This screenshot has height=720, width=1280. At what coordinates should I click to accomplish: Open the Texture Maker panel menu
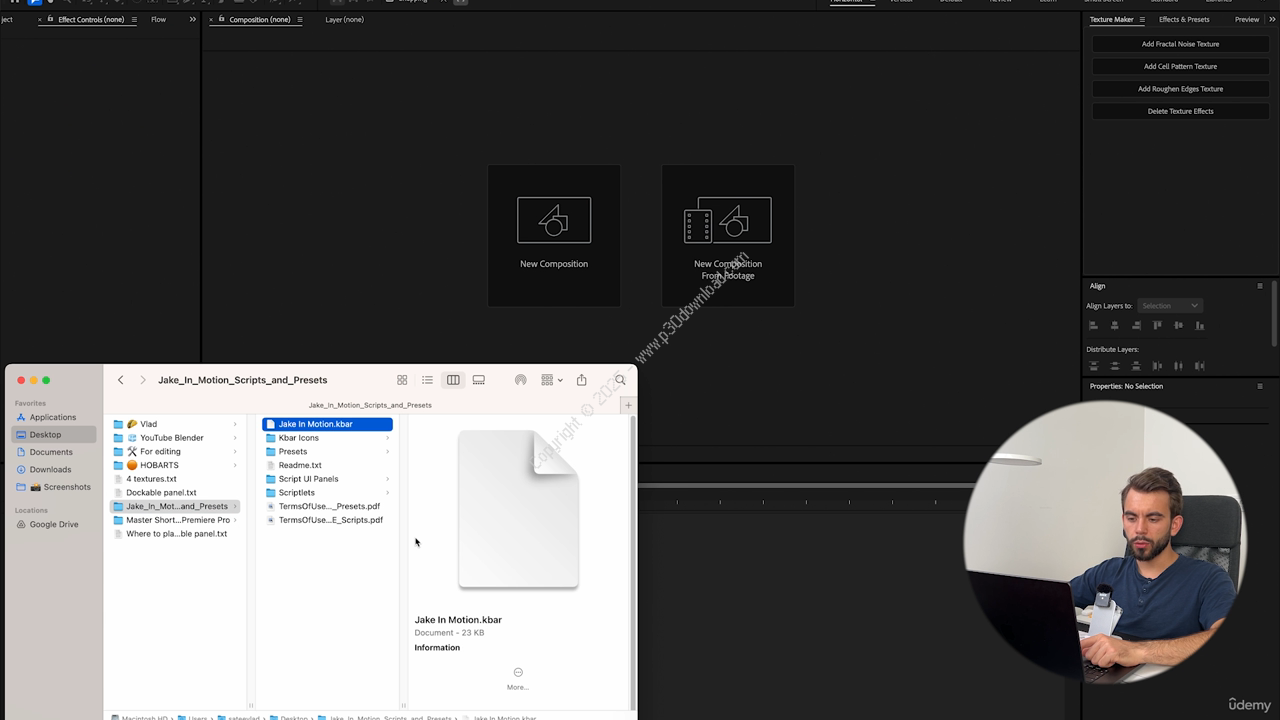pyautogui.click(x=1142, y=20)
